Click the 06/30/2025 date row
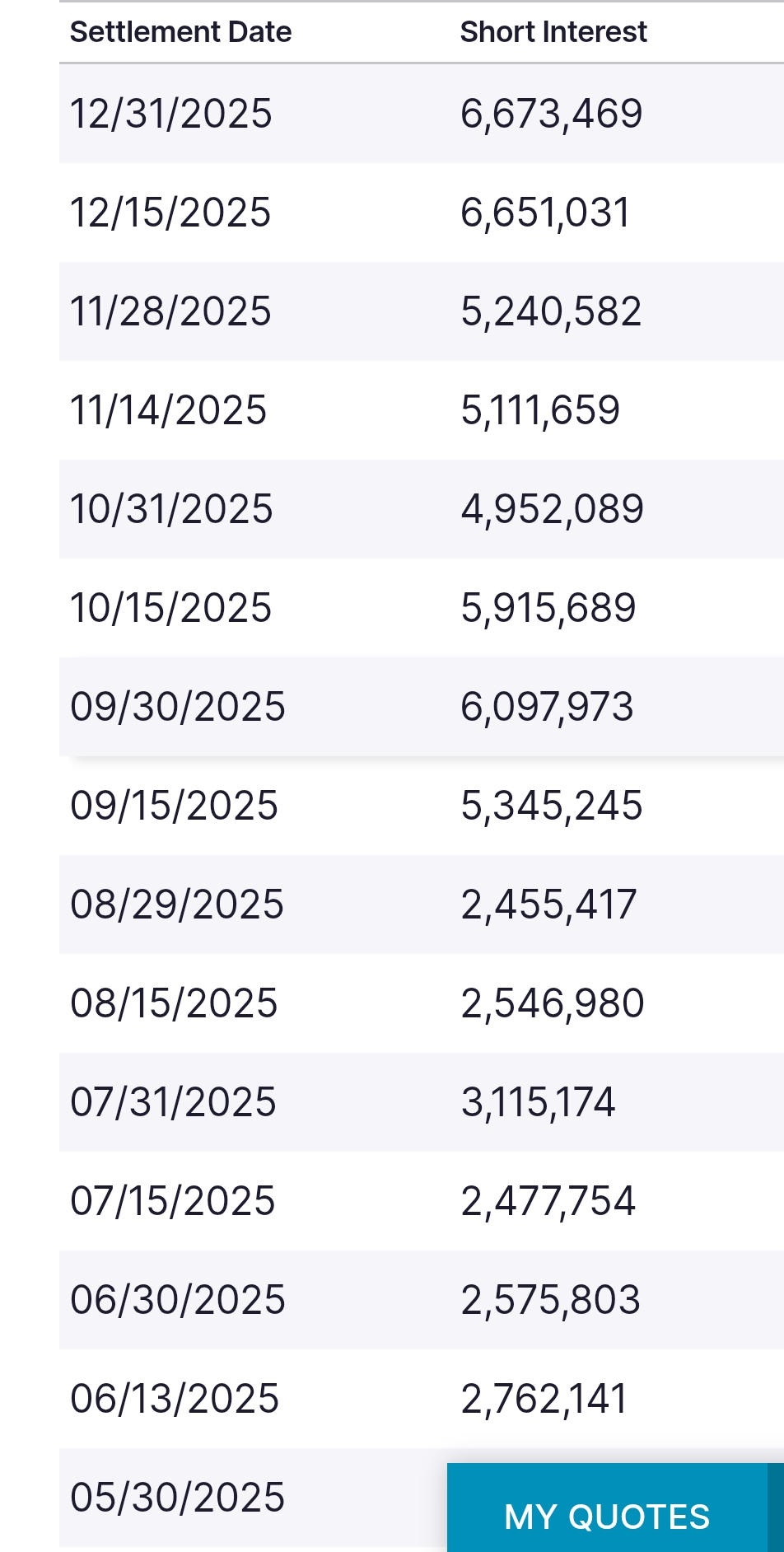This screenshot has width=784, height=1552. pyautogui.click(x=422, y=1300)
